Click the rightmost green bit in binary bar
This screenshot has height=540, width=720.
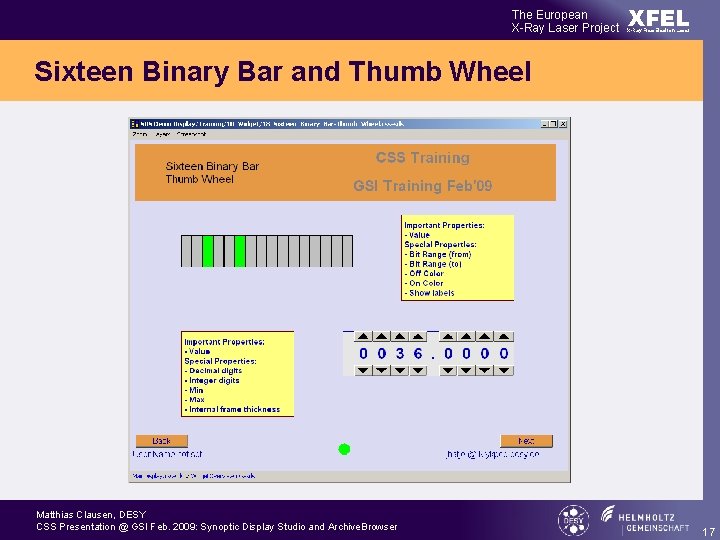240,251
